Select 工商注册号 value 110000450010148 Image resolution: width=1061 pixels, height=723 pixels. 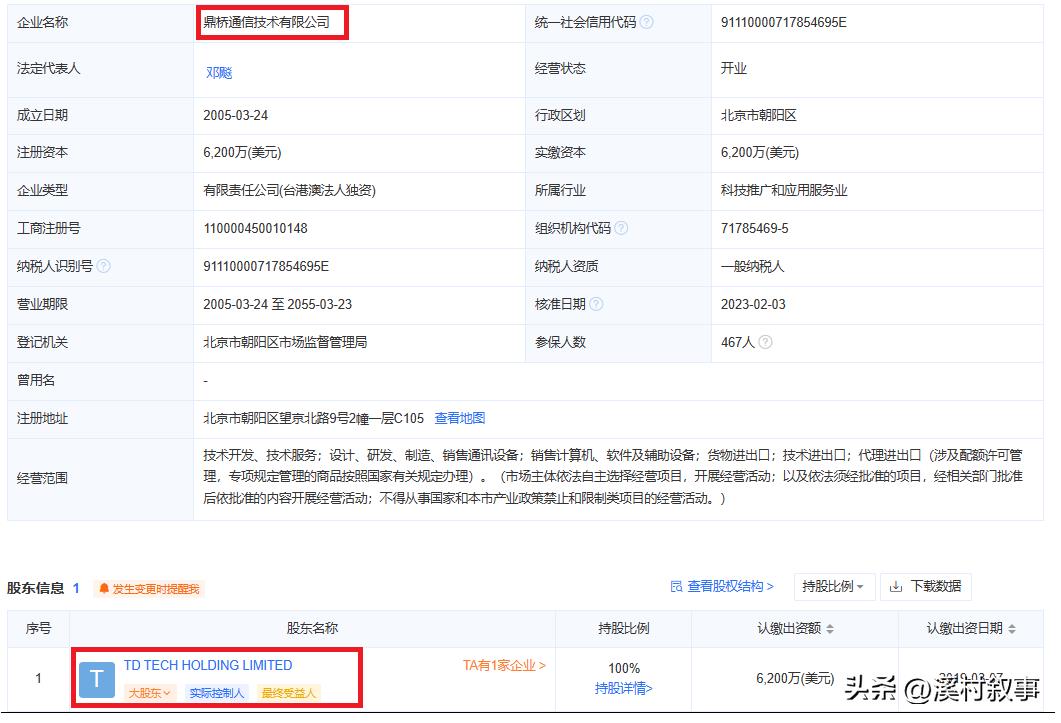click(255, 228)
